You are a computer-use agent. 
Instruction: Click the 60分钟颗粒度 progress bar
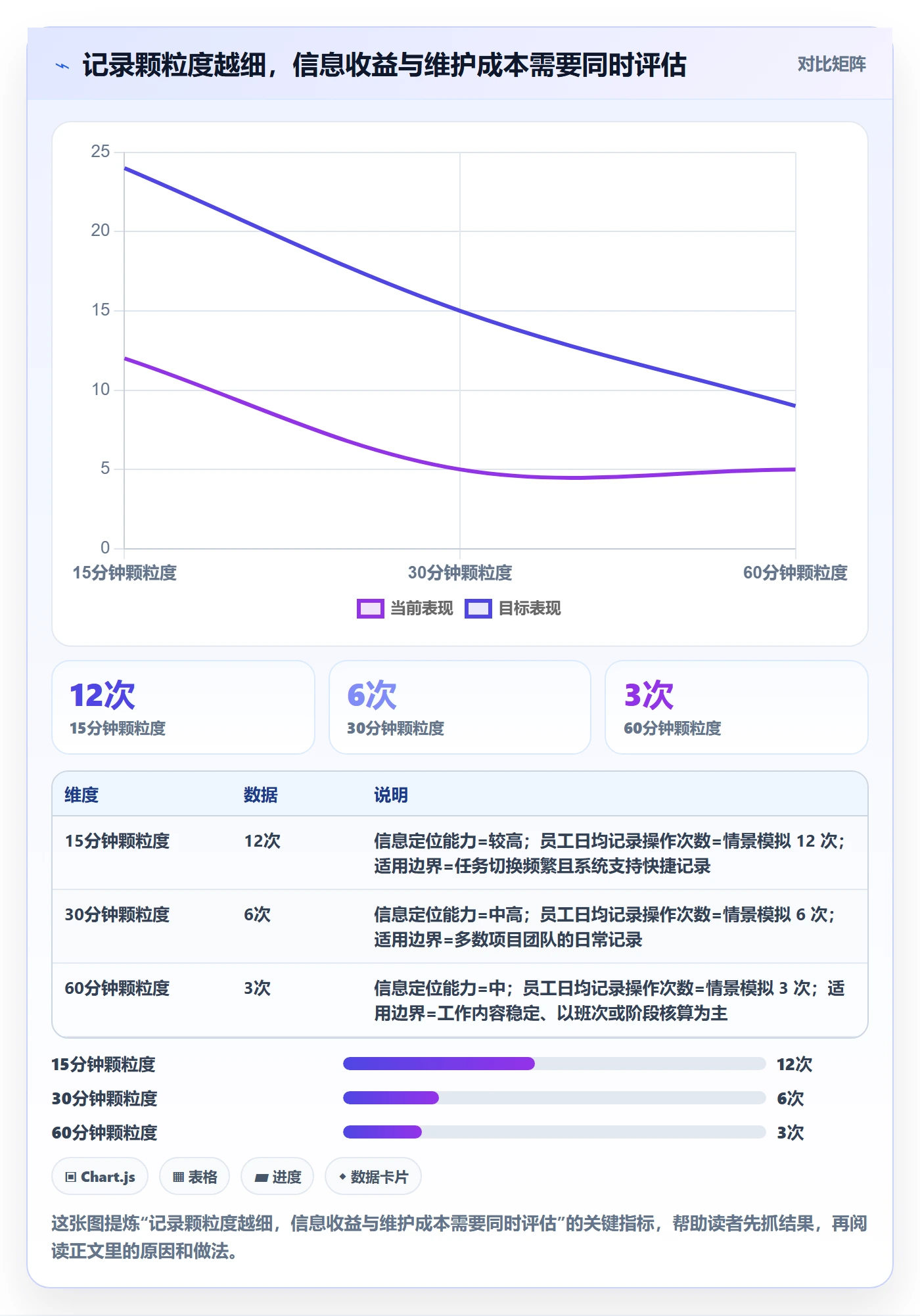[554, 1132]
